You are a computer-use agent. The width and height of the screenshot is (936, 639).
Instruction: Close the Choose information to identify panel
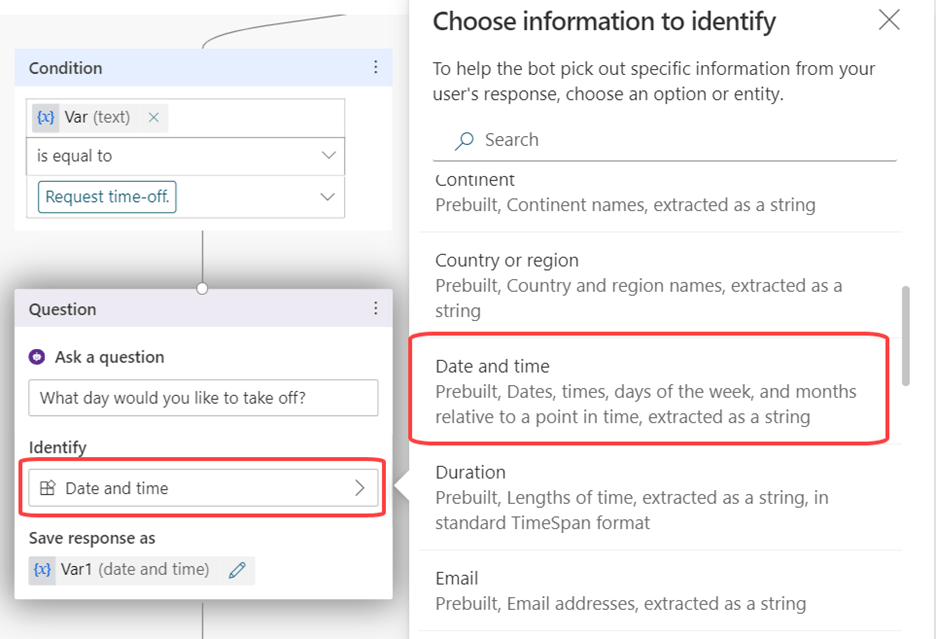888,21
